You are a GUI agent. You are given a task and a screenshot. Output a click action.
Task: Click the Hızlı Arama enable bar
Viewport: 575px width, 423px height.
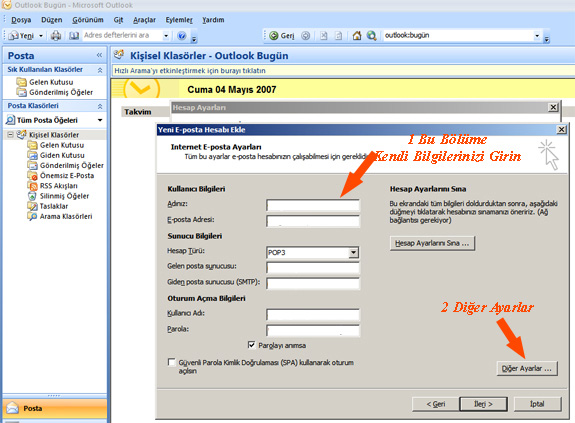coord(343,71)
